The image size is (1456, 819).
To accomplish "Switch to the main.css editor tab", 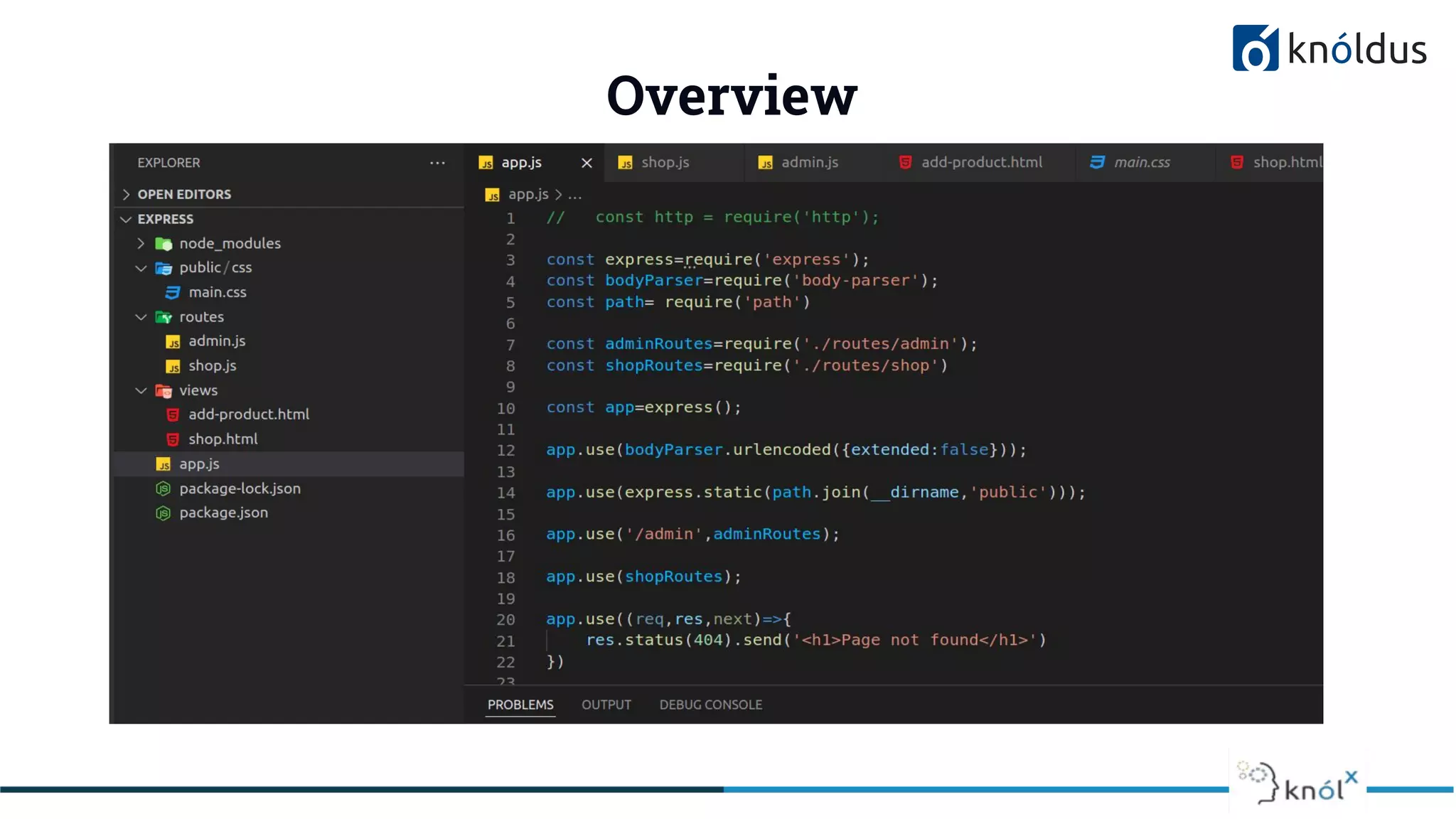I will tap(1140, 163).
